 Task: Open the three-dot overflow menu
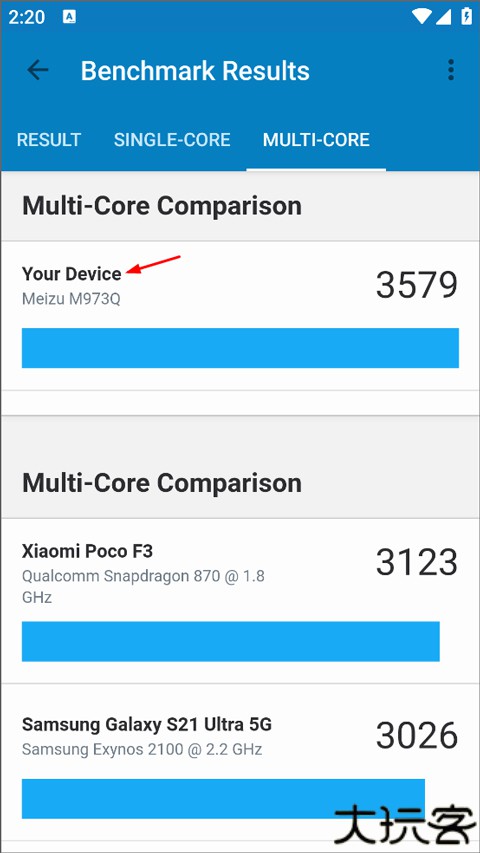click(x=451, y=70)
